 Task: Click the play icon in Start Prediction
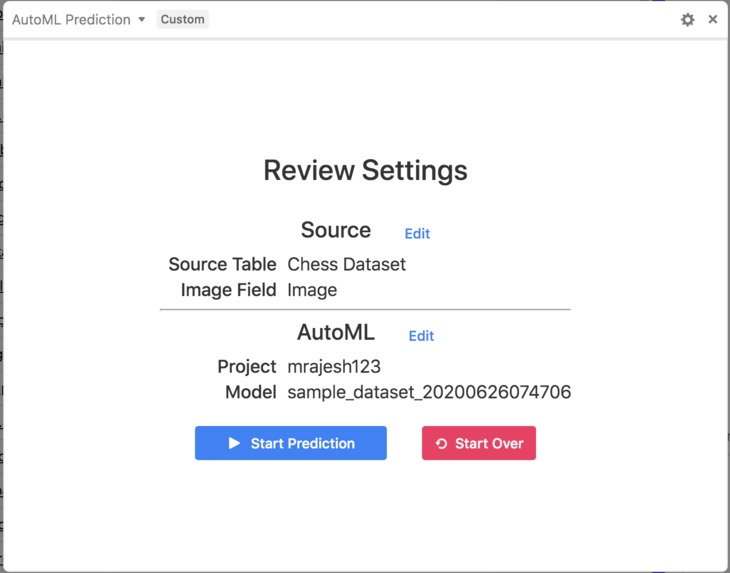(x=234, y=443)
